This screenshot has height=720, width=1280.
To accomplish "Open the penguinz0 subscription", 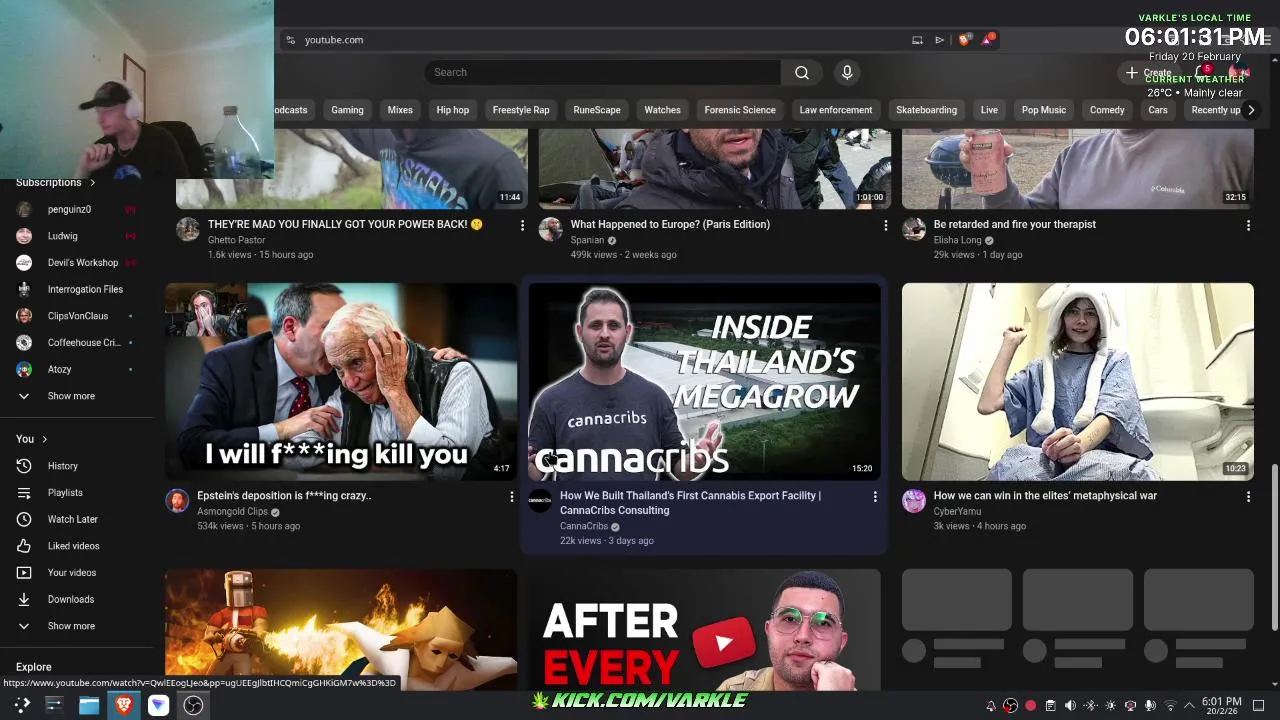I will tap(75, 209).
